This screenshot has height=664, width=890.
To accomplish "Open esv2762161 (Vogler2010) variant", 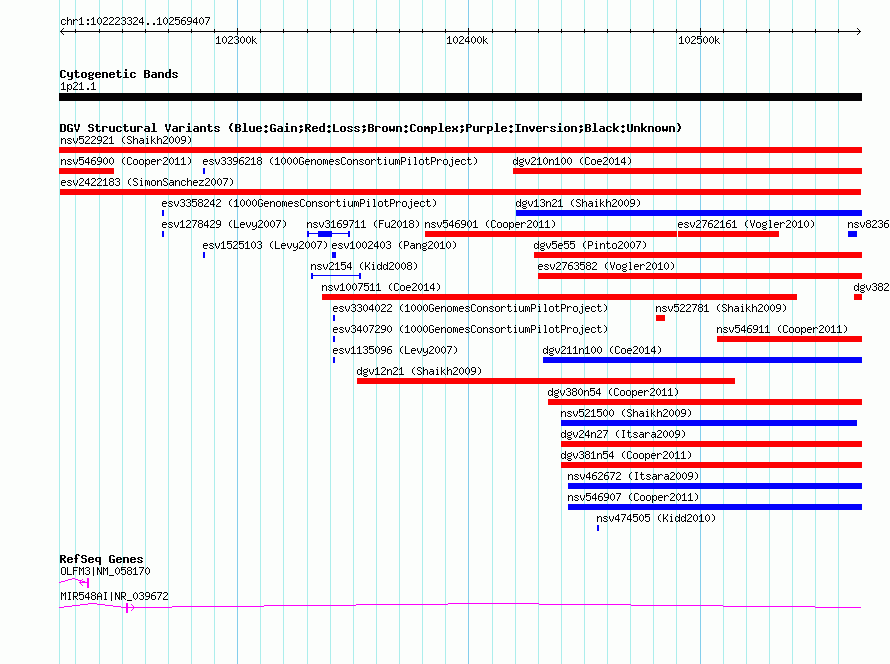I will tap(746, 224).
